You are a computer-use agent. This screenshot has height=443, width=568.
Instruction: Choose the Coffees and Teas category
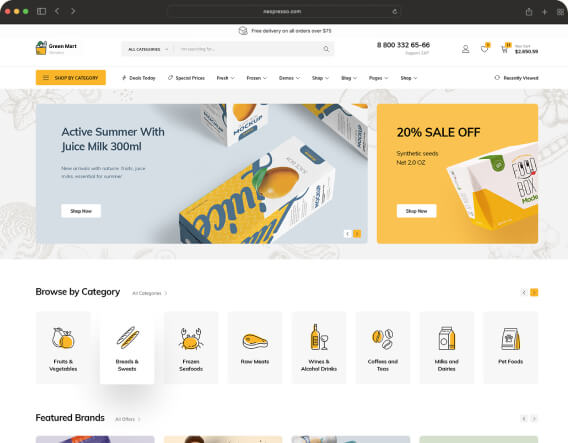(383, 347)
